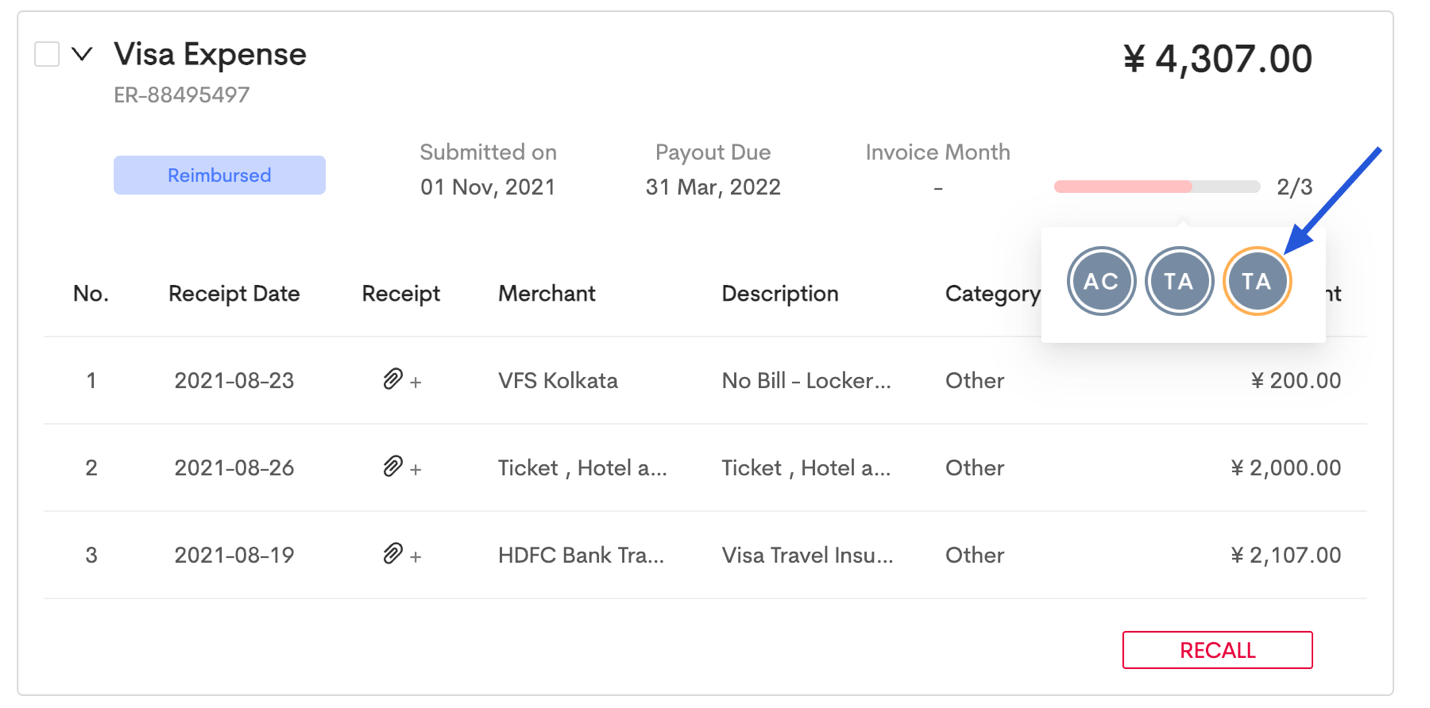
Task: Click the orange-outlined TA approver avatar
Action: coord(1257,281)
